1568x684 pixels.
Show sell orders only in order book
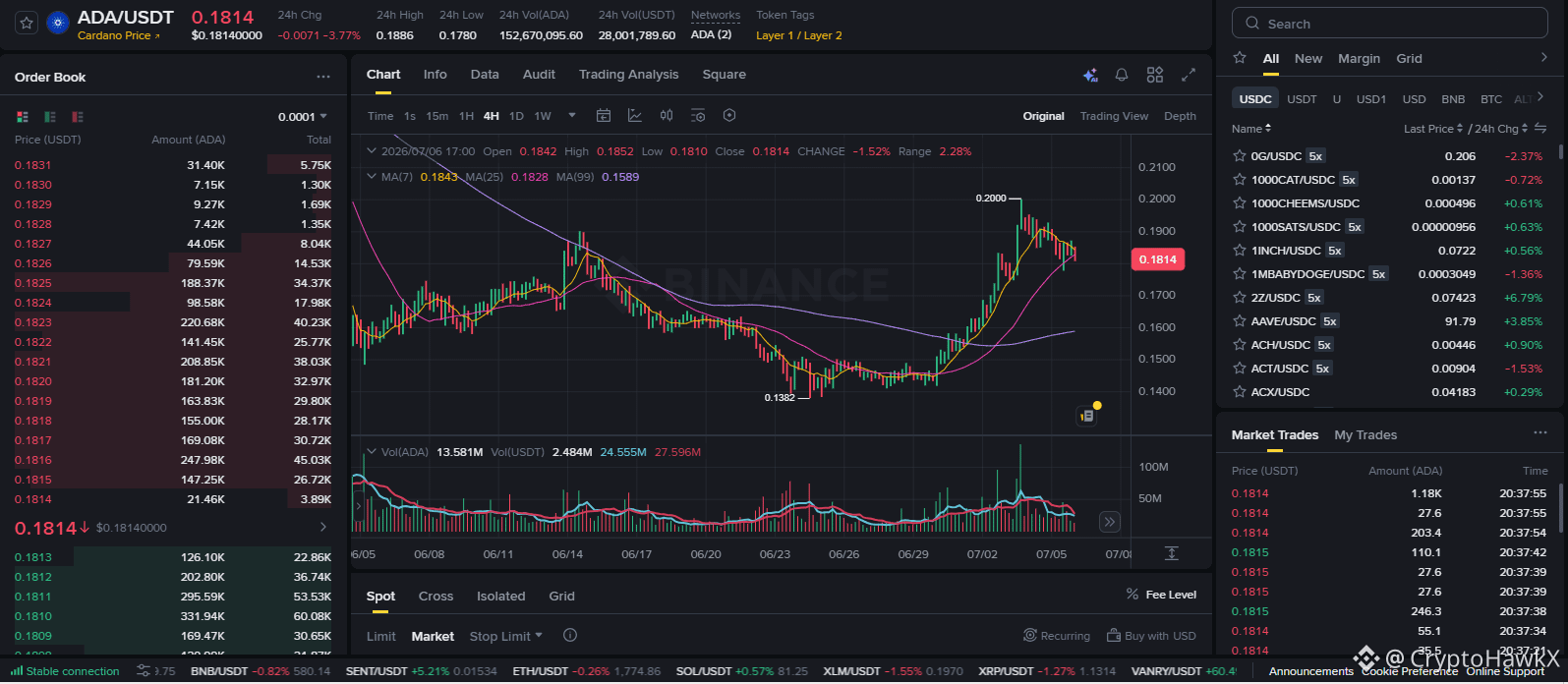78,117
